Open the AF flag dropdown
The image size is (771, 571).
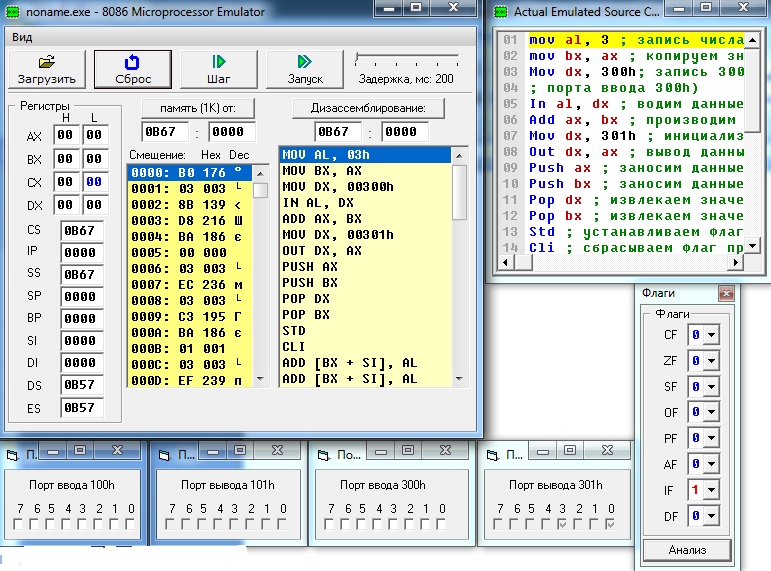[712, 464]
